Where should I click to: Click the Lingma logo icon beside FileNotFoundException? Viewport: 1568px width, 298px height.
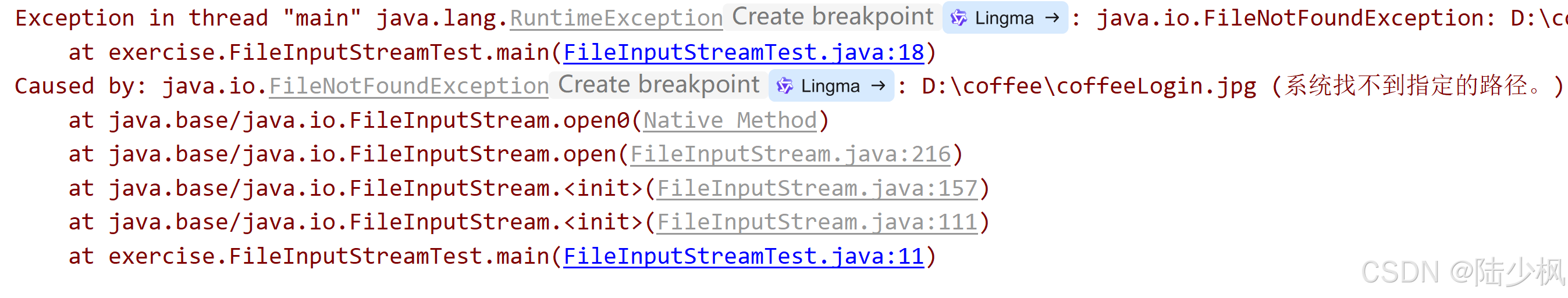point(785,87)
